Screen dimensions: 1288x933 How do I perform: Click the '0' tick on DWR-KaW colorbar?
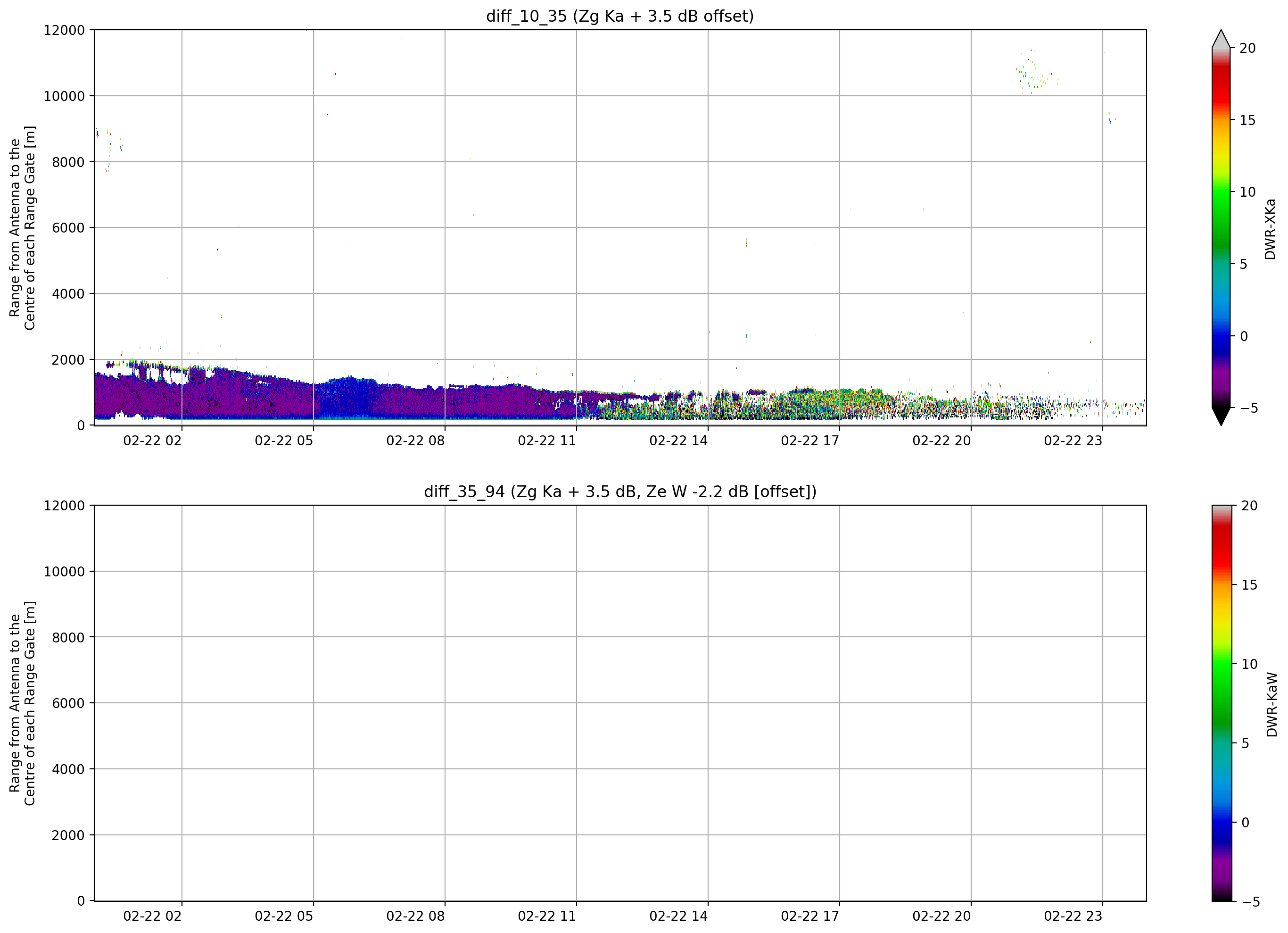(x=1246, y=823)
